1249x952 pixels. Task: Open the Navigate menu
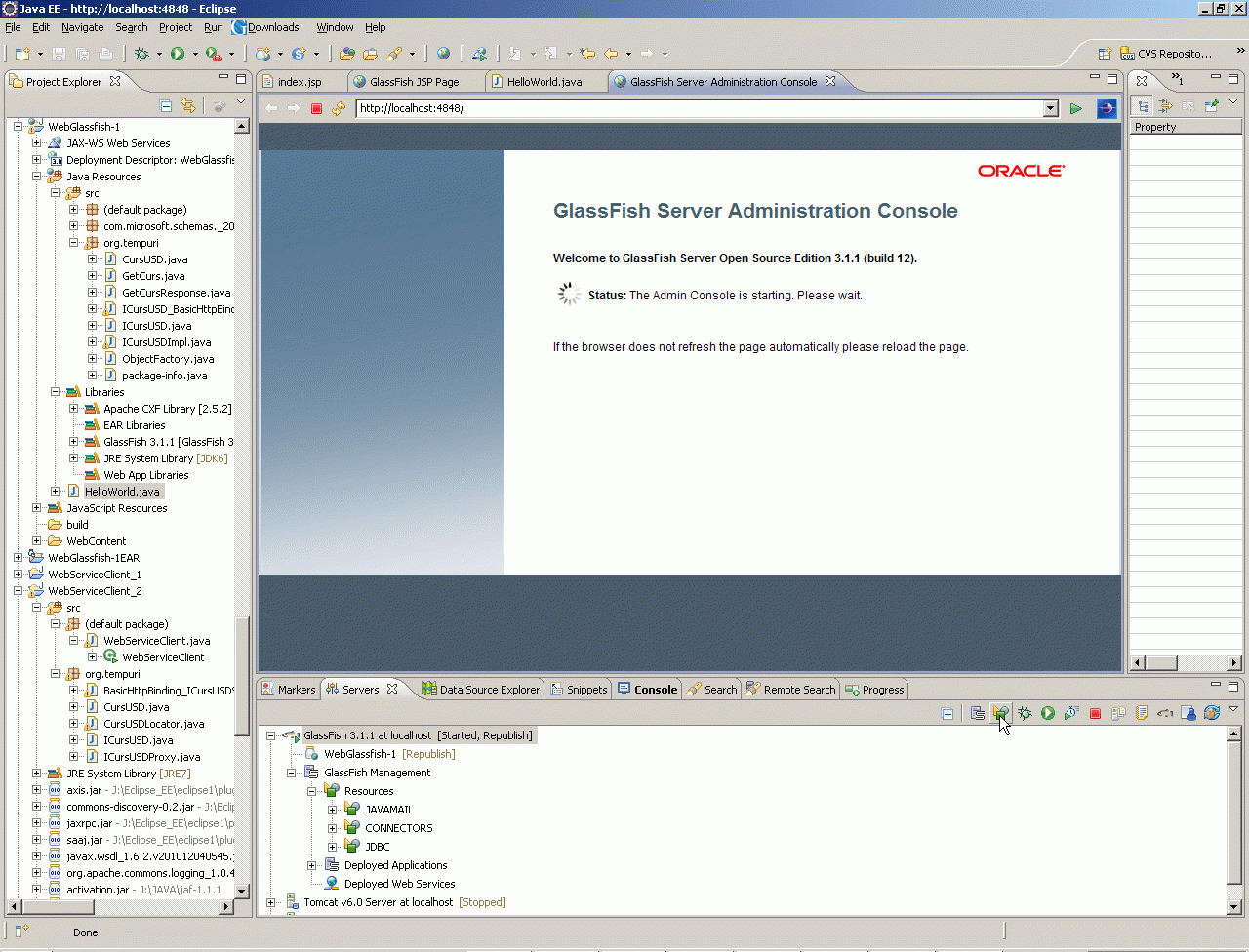pyautogui.click(x=82, y=27)
